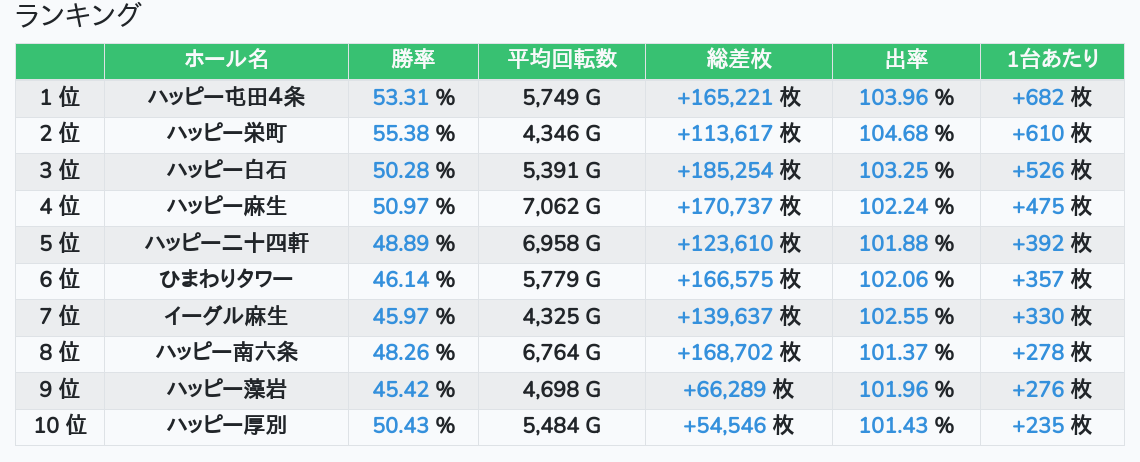The width and height of the screenshot is (1140, 462).
Task: Open hall ハッピー栄町
Action: coord(226,133)
